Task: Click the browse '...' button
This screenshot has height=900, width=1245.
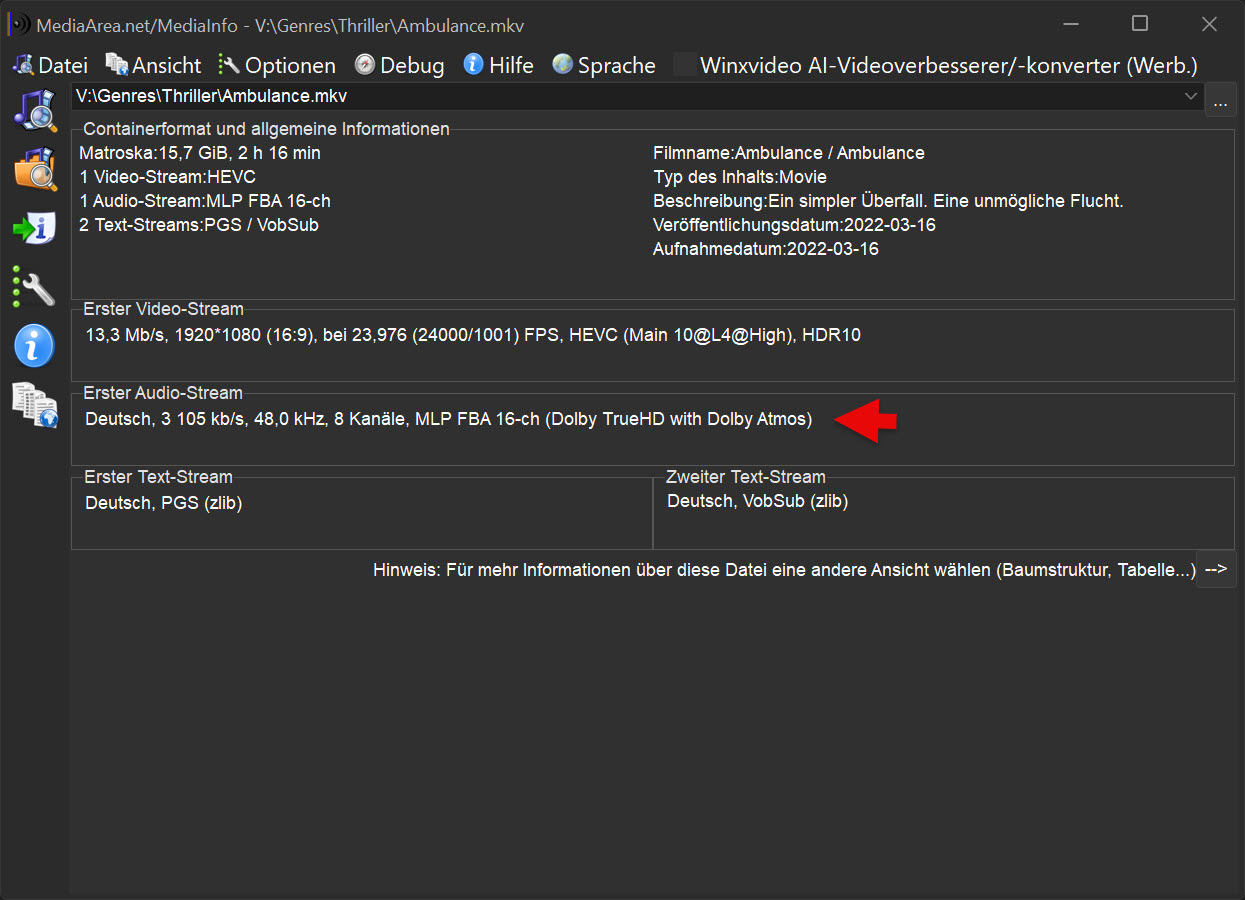Action: 1220,100
